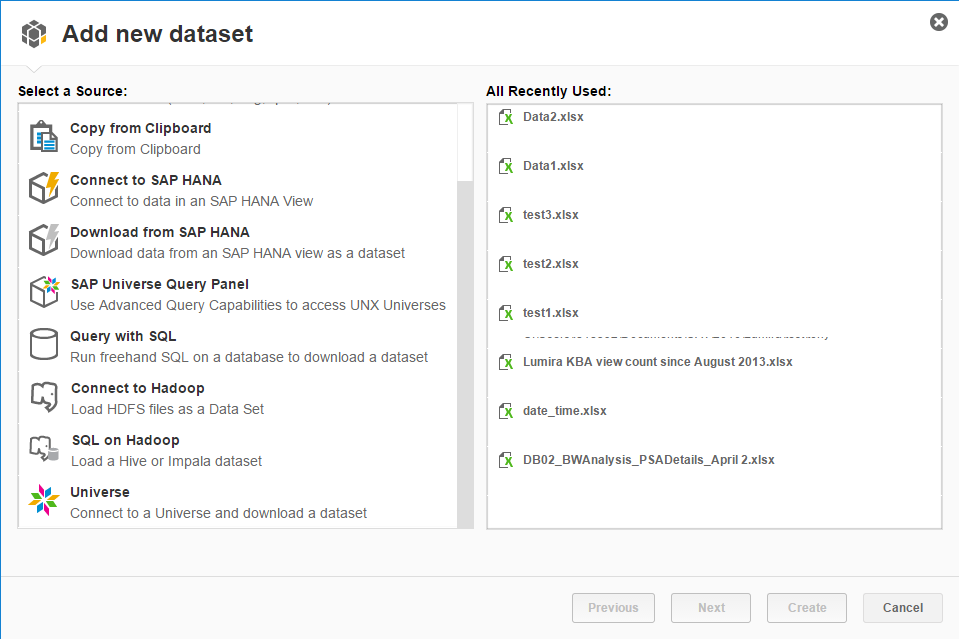Select the SQL on Hadoop title
This screenshot has height=639, width=959.
pos(125,440)
